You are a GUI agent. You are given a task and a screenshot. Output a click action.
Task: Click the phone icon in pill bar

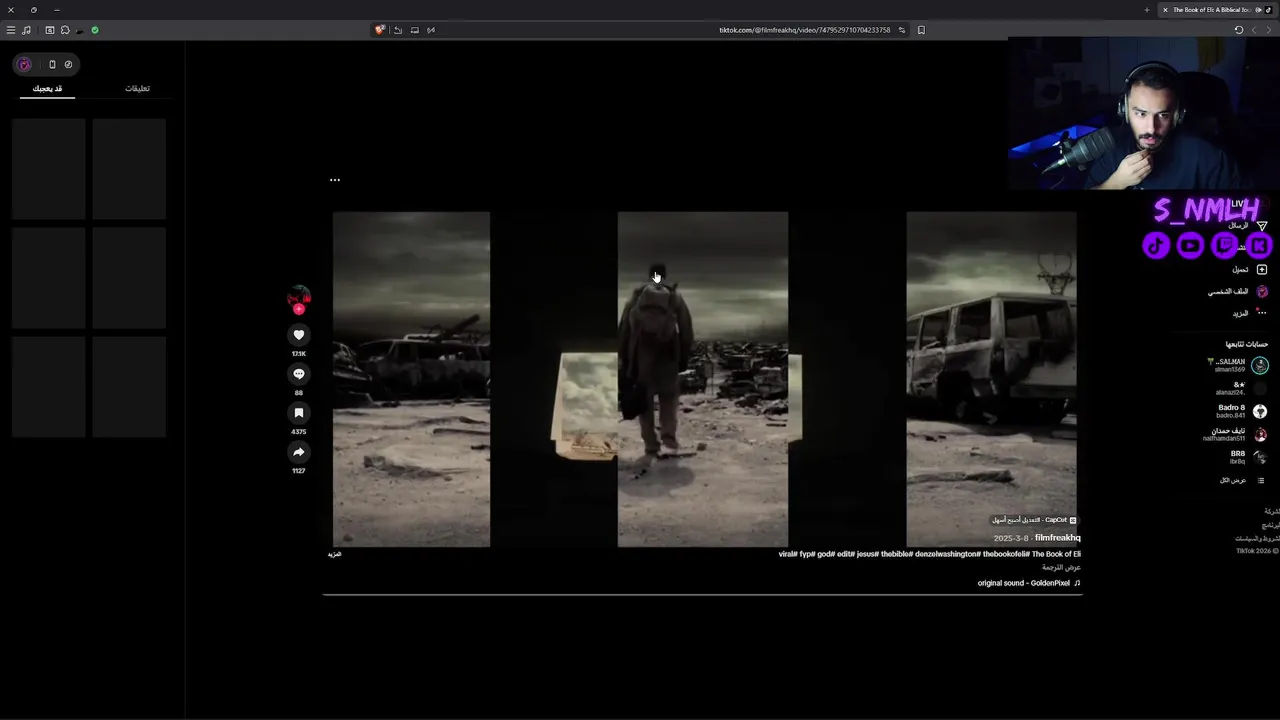point(52,64)
